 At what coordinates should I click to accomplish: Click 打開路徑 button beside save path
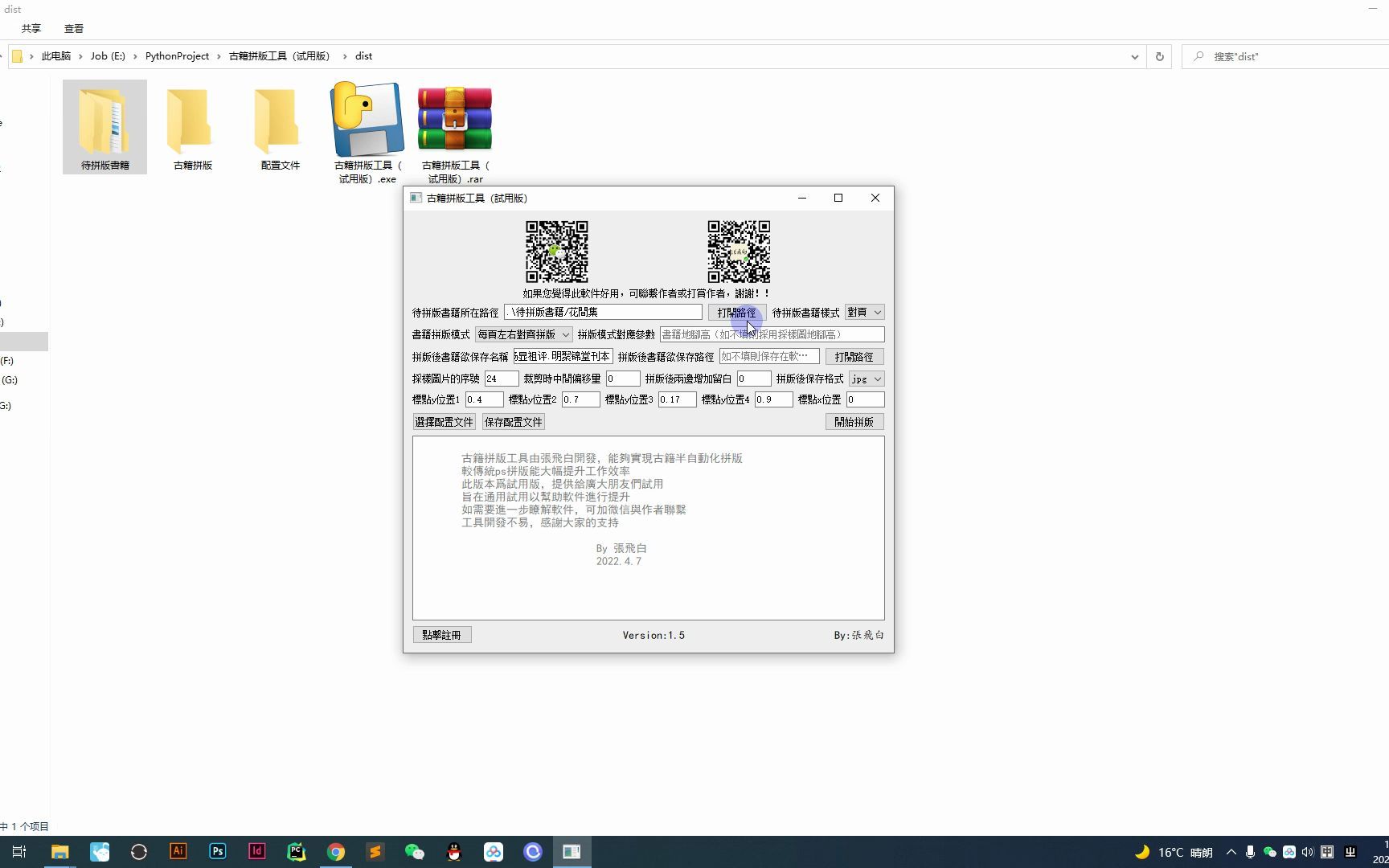pyautogui.click(x=854, y=357)
